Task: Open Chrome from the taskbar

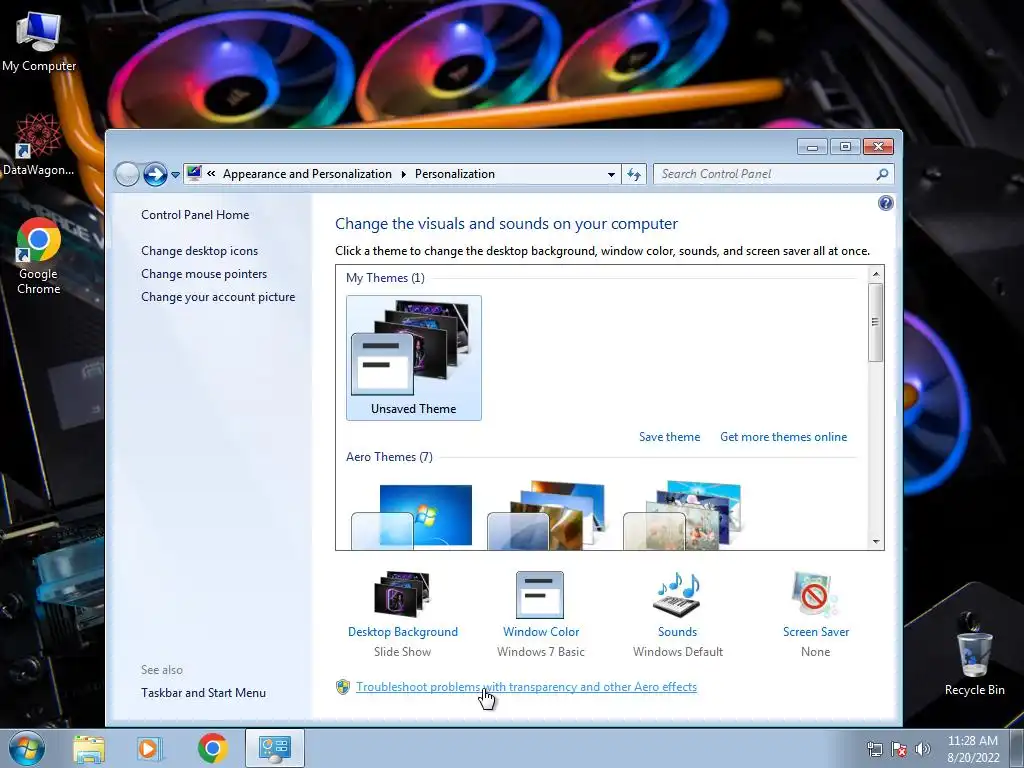Action: pos(212,748)
